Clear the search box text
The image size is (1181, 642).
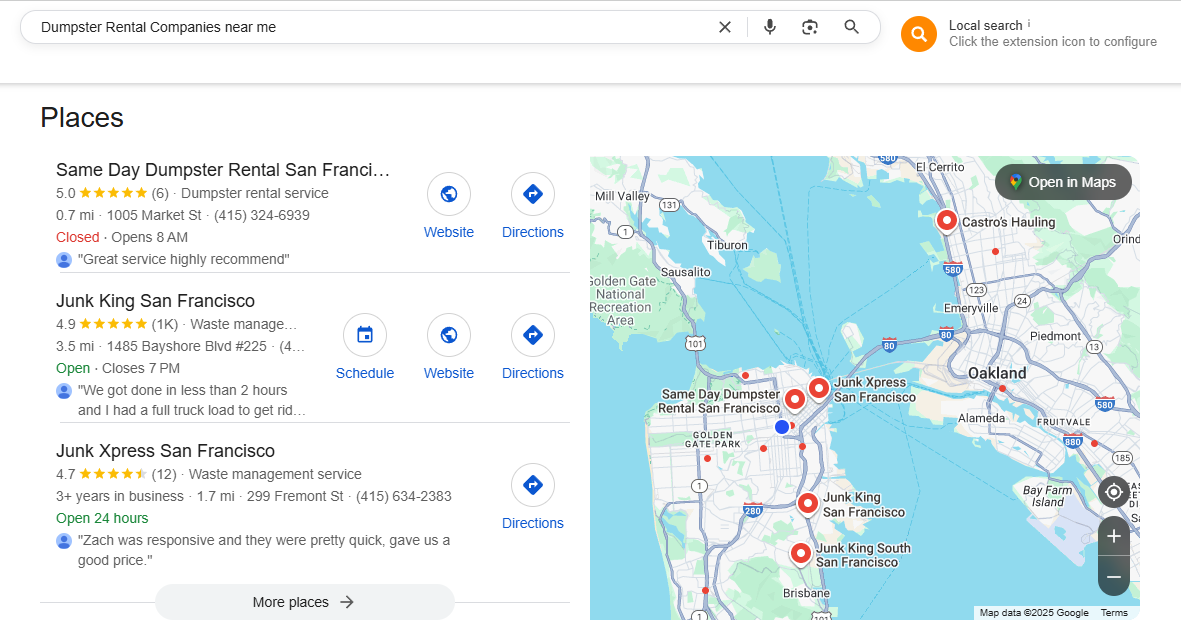[725, 27]
